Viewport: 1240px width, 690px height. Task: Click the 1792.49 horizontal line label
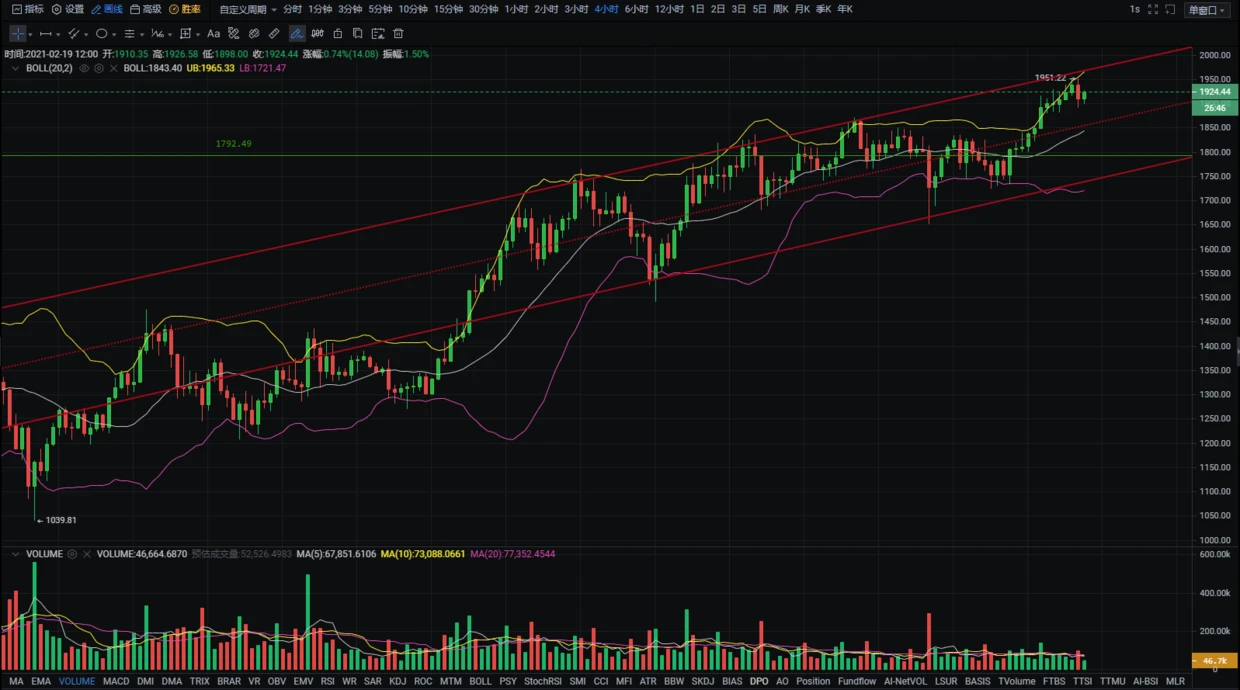pyautogui.click(x=233, y=144)
